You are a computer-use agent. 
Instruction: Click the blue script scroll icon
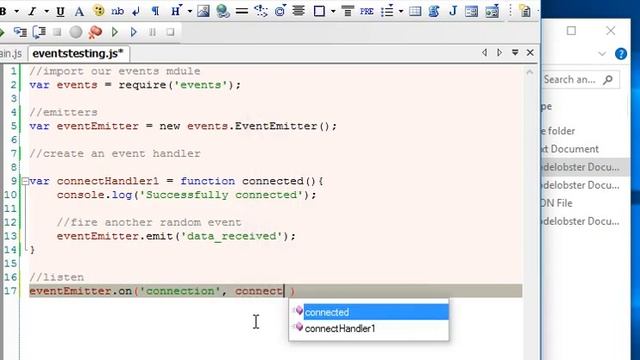point(434,11)
